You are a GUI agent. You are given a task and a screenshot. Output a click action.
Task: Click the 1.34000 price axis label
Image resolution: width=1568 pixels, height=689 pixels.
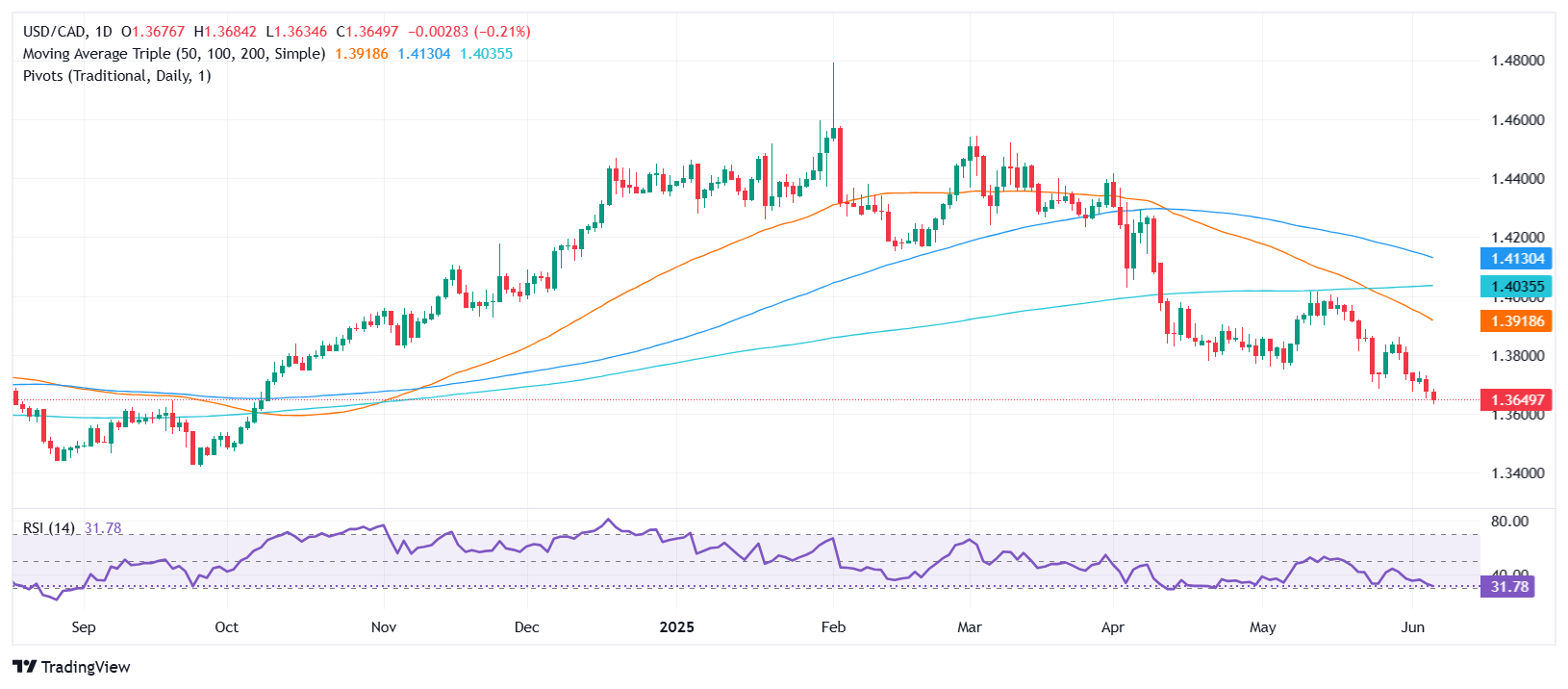pos(1517,473)
